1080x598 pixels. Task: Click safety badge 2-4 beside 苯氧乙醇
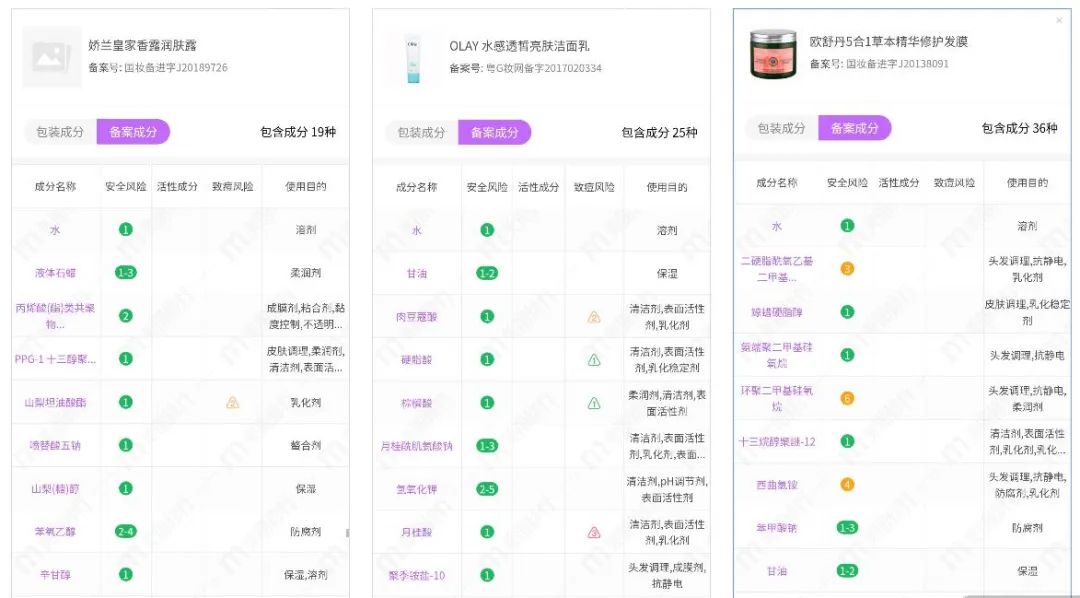125,531
